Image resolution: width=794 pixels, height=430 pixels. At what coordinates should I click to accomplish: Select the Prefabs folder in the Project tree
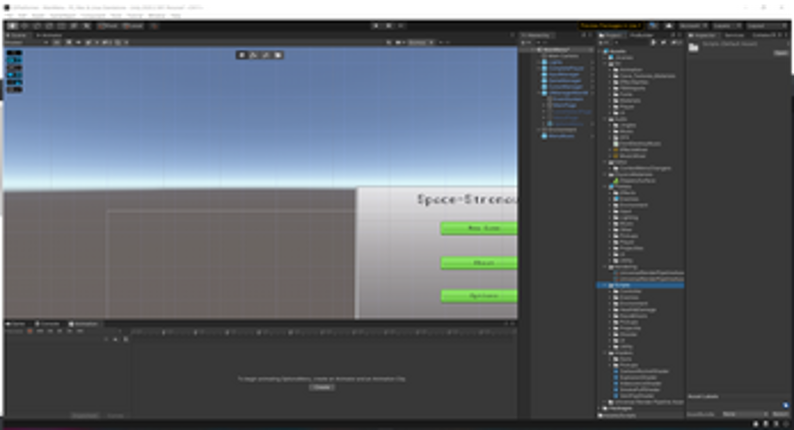point(622,187)
